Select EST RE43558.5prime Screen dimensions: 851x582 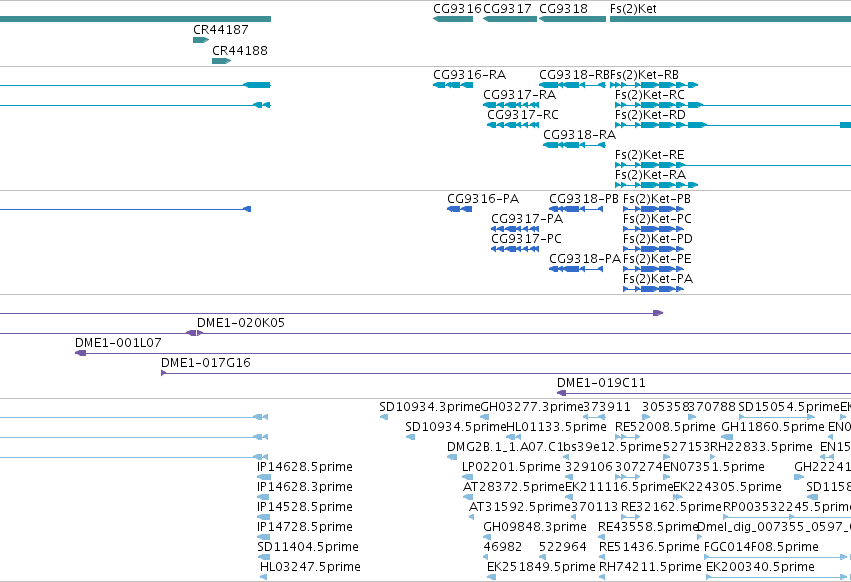coord(601,537)
